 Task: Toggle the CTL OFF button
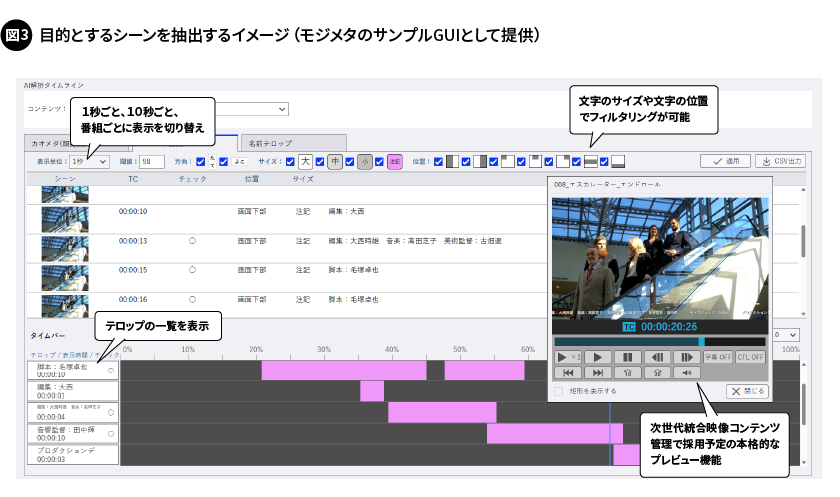751,357
